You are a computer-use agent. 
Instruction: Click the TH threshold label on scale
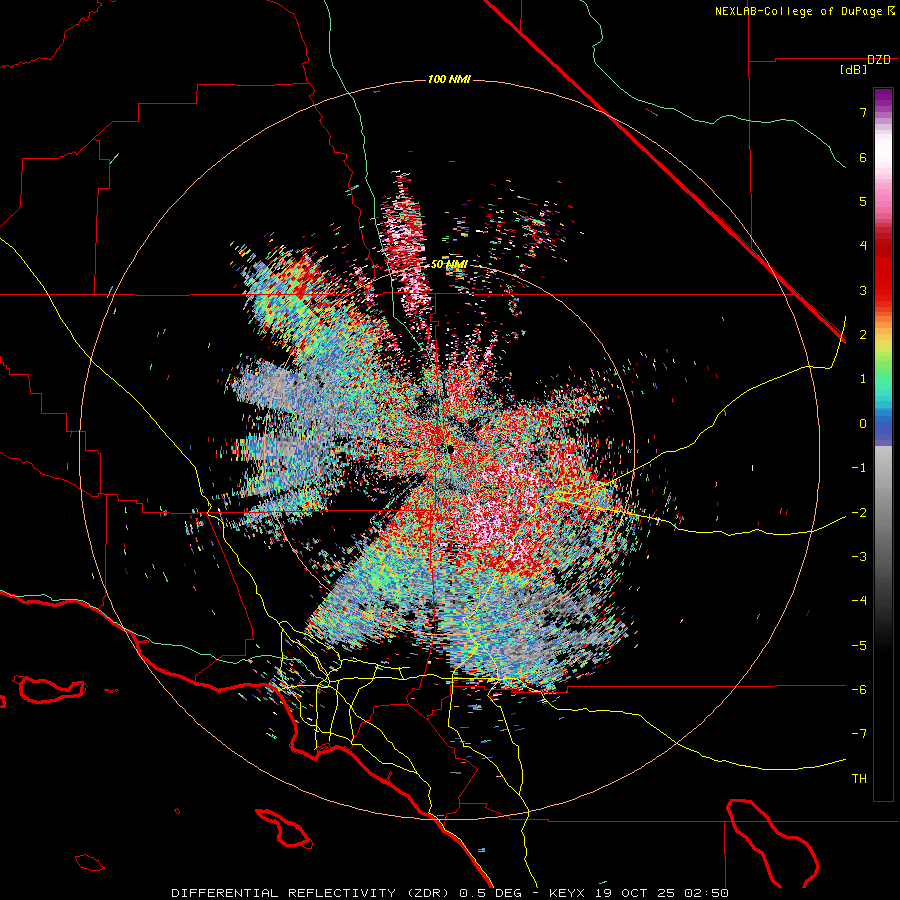[x=859, y=778]
